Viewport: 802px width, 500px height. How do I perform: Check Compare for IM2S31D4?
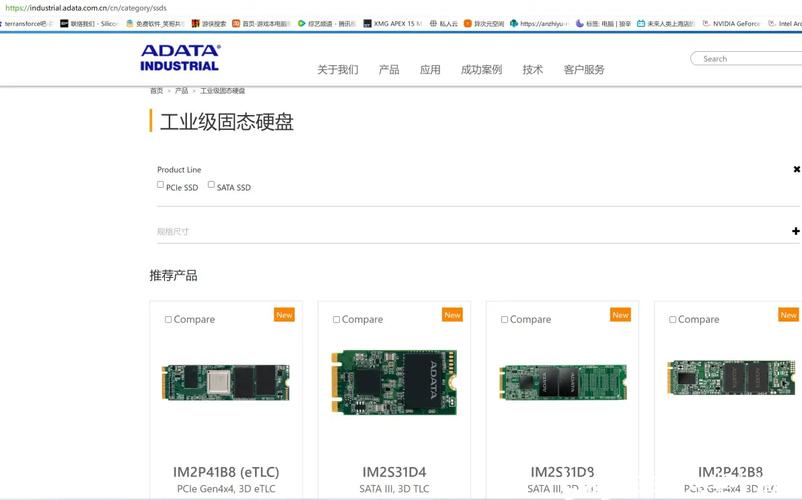point(336,320)
